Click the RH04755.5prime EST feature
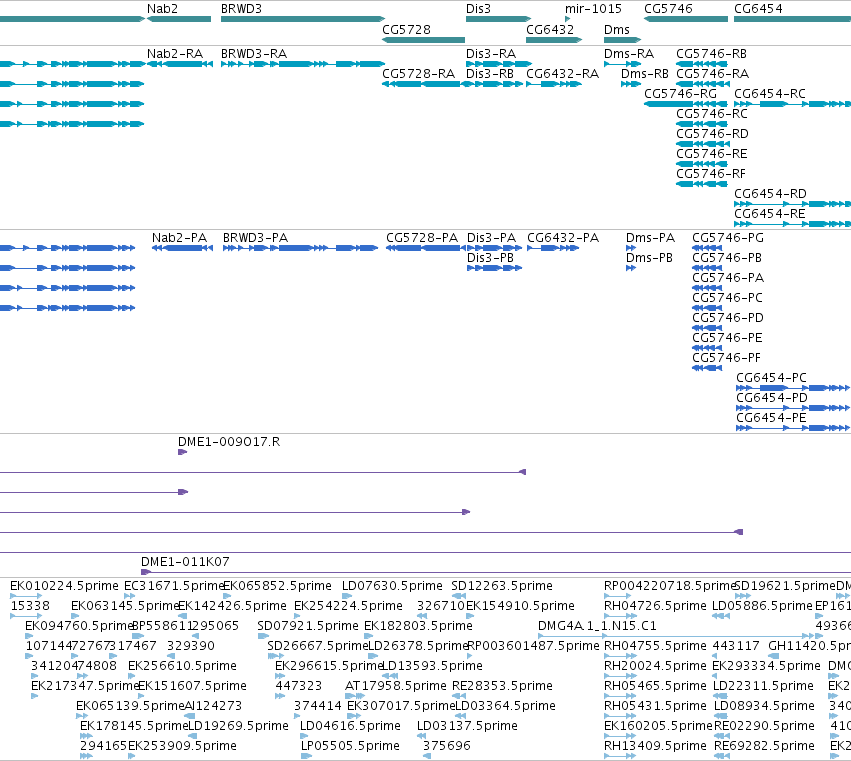 tap(618, 656)
